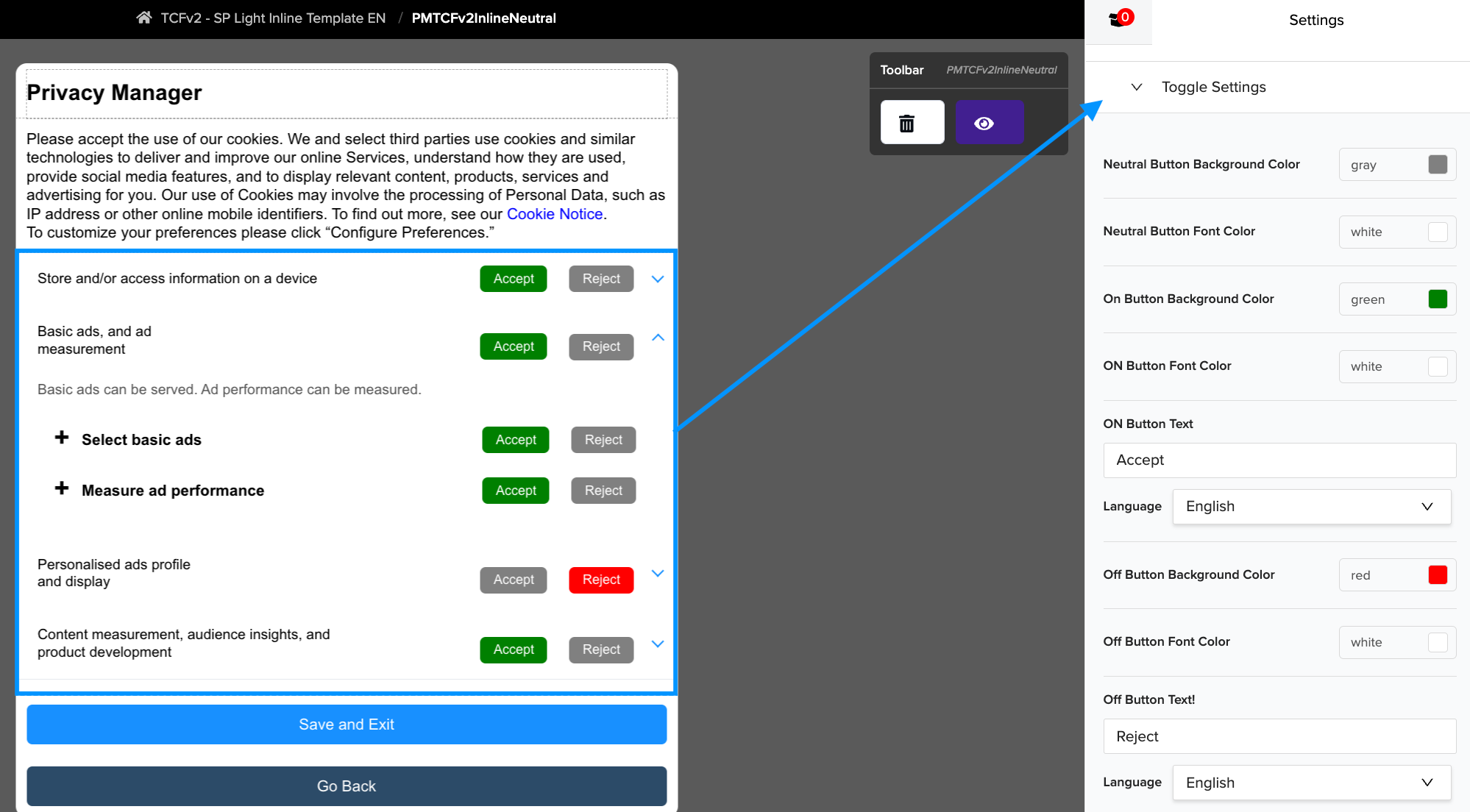Image resolution: width=1470 pixels, height=812 pixels.
Task: Click the Go Back button
Action: [347, 786]
